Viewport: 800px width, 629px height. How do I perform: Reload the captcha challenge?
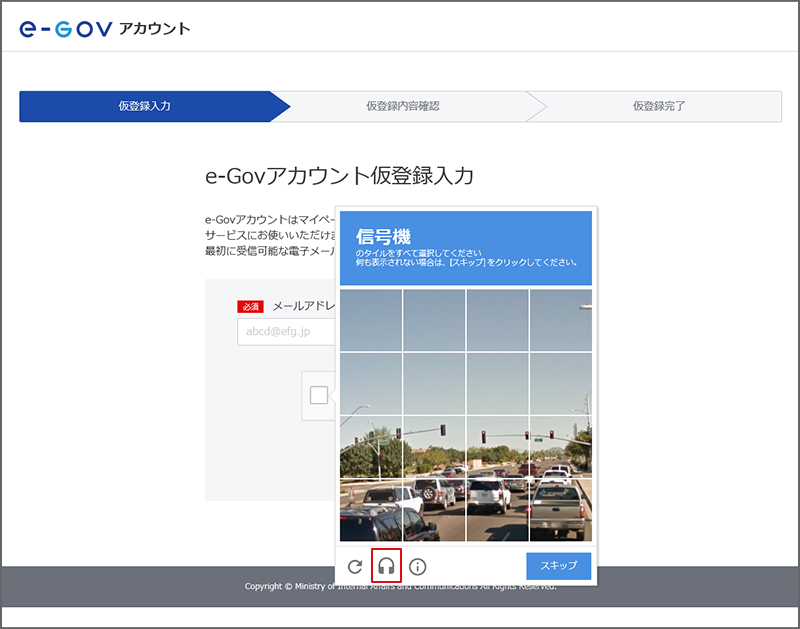pos(355,566)
